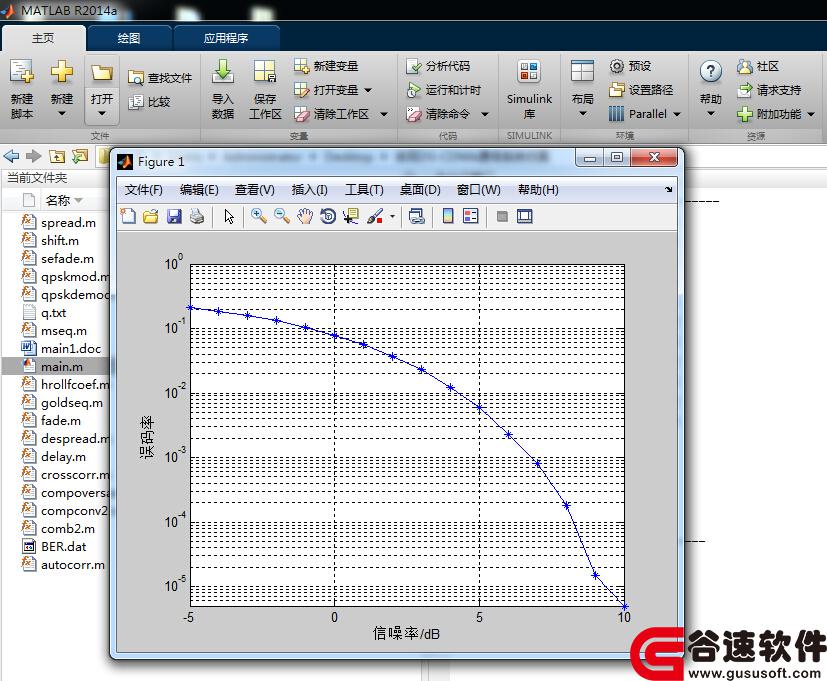The image size is (827, 681).
Task: Select the Pan hand tool
Action: pos(305,216)
